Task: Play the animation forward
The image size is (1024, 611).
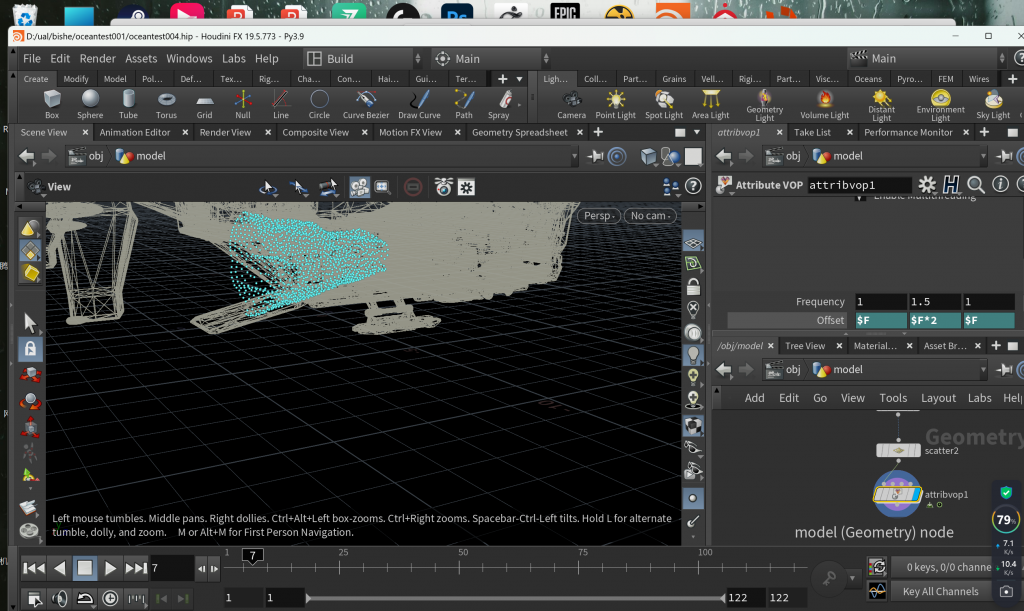Action: [110, 568]
